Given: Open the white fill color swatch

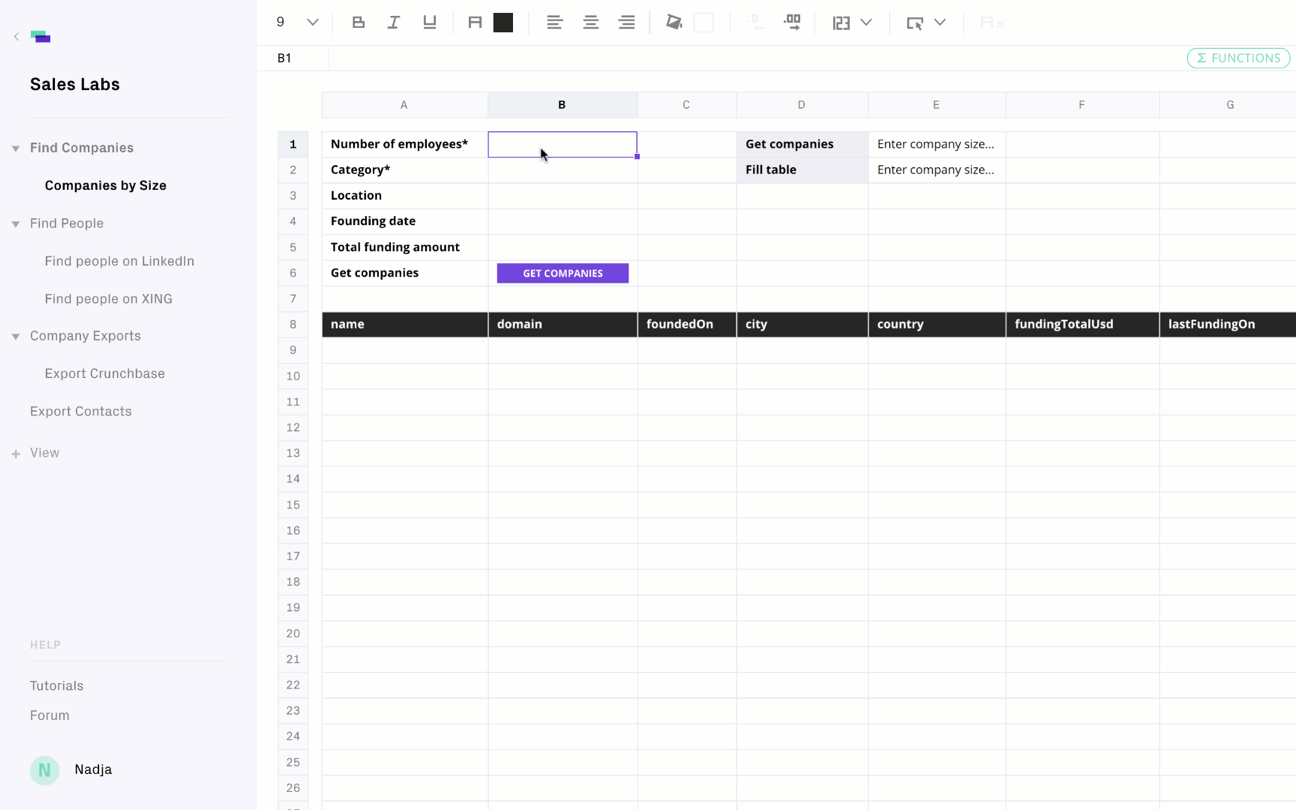Looking at the screenshot, I should point(704,22).
